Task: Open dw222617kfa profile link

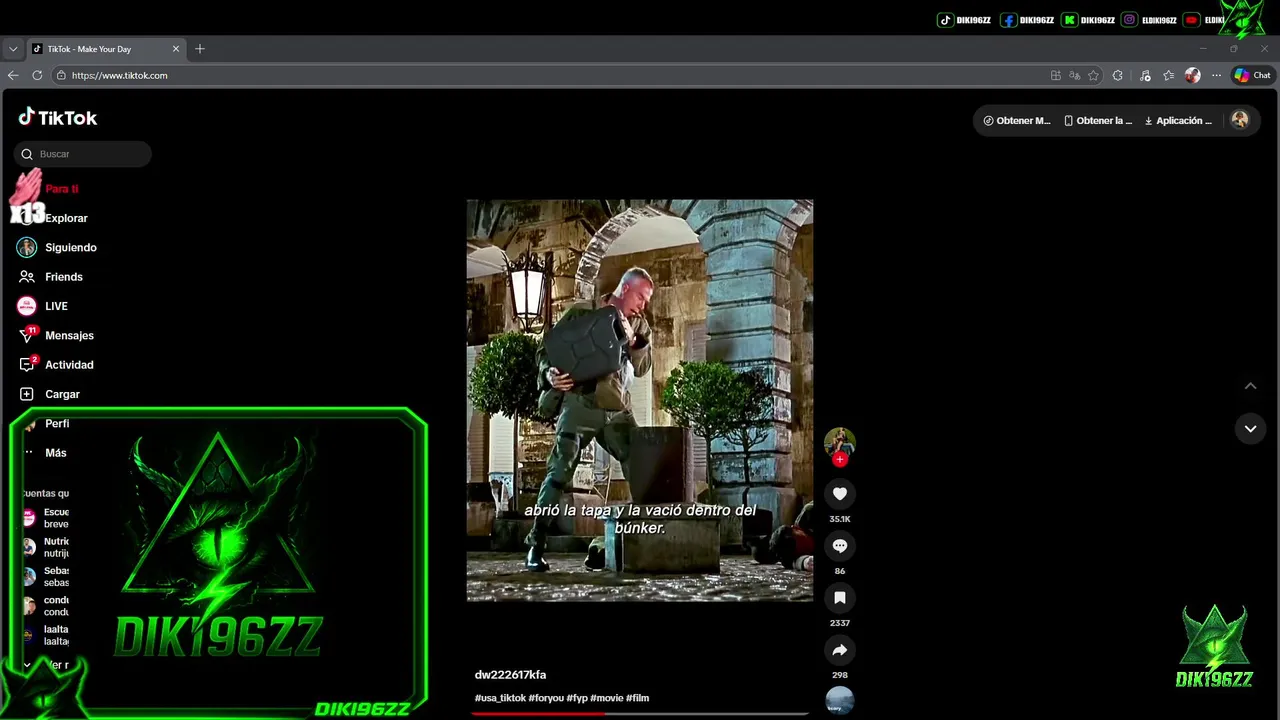Action: pos(510,675)
